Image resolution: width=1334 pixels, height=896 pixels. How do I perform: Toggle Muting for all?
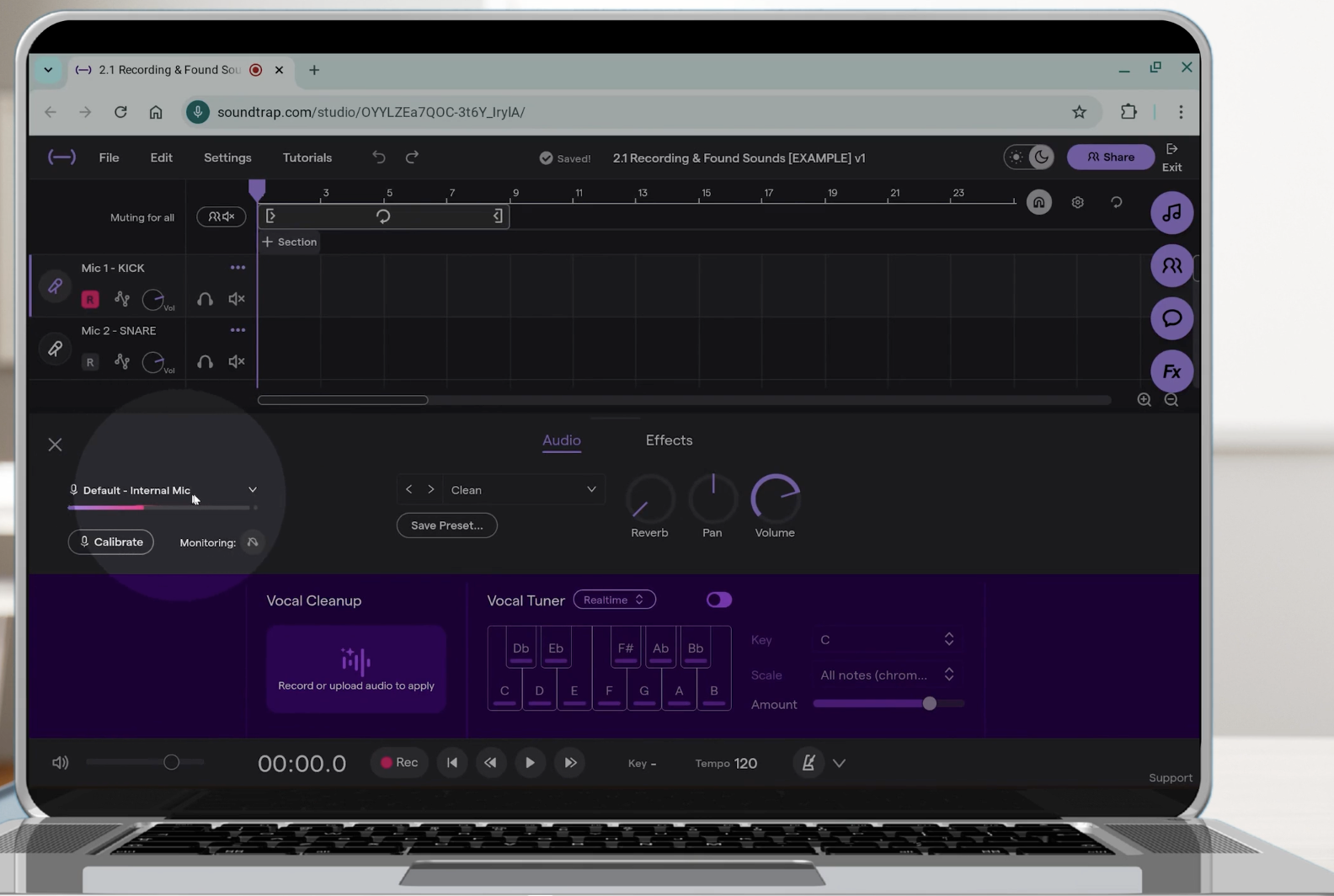coord(221,217)
